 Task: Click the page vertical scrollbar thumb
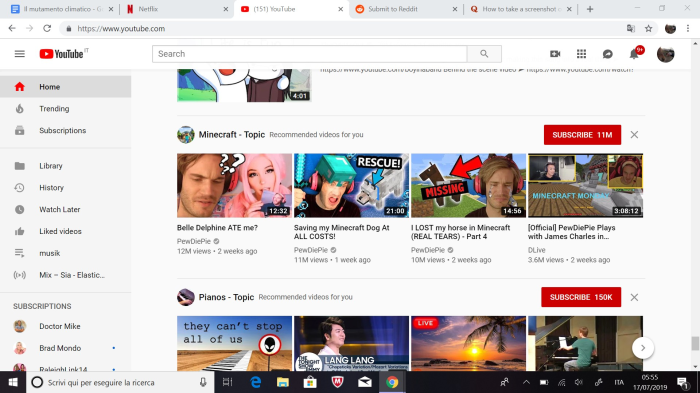point(695,344)
